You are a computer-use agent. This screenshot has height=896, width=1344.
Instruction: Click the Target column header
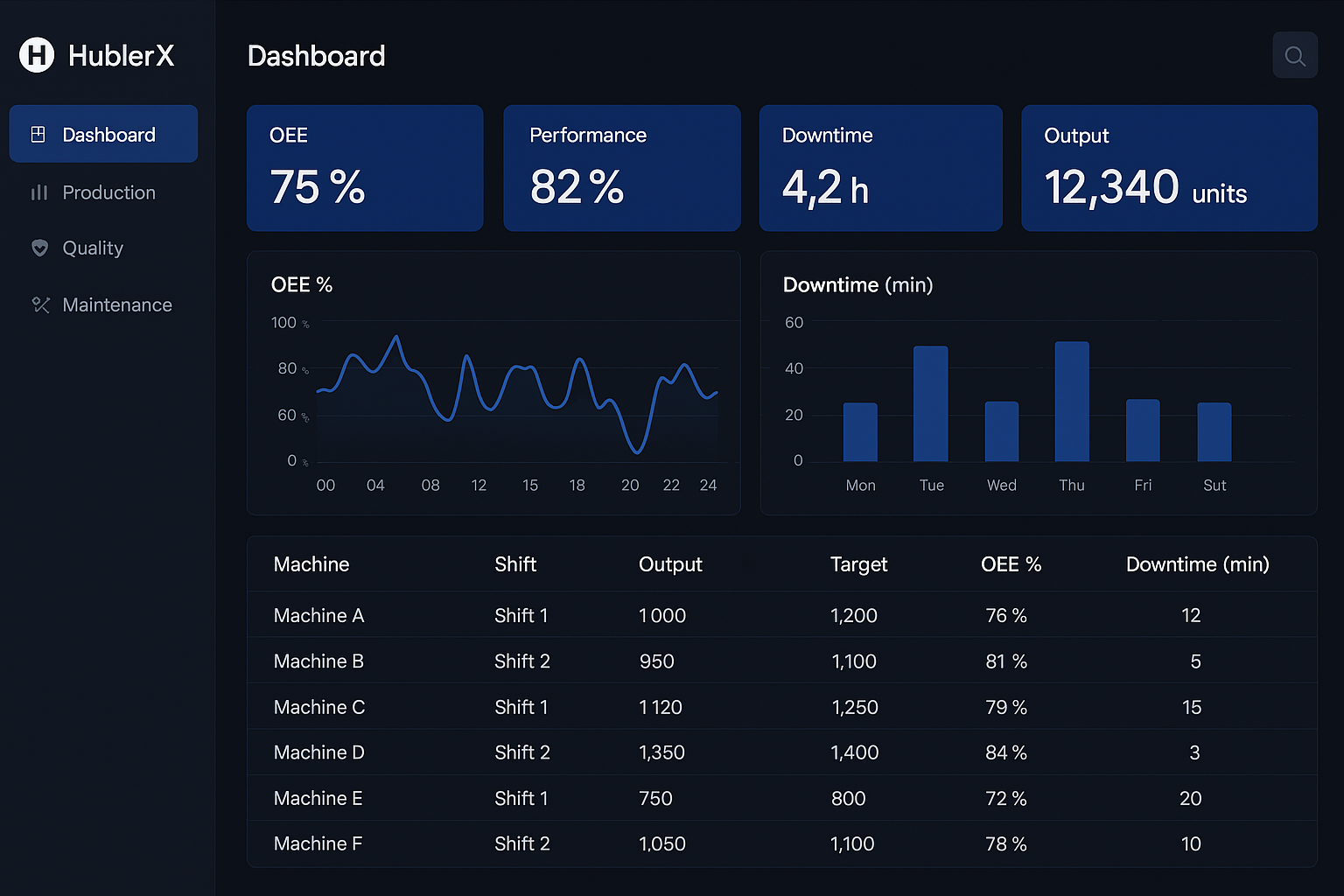tap(858, 564)
